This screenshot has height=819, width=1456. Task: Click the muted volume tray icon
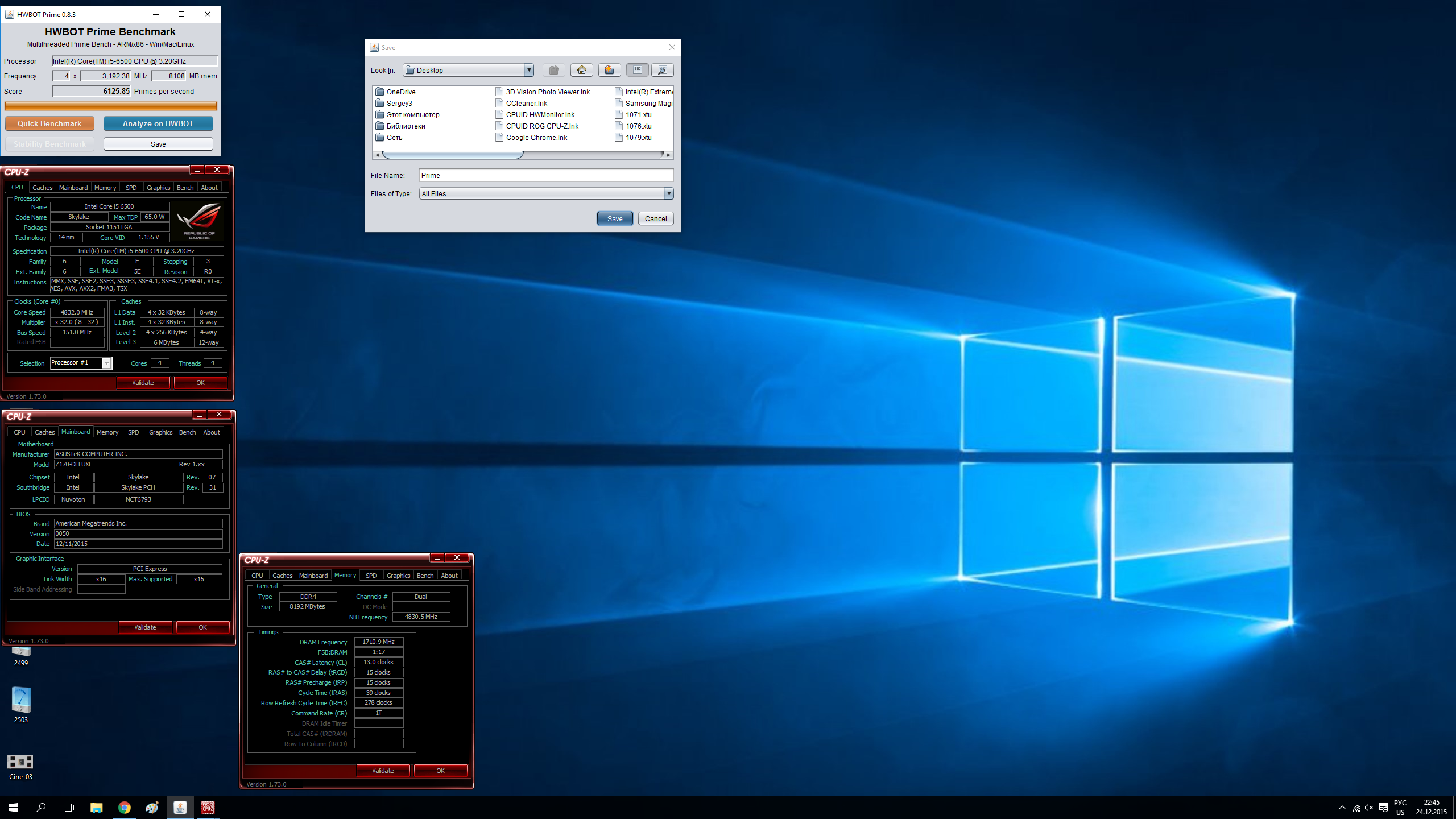[x=1369, y=808]
